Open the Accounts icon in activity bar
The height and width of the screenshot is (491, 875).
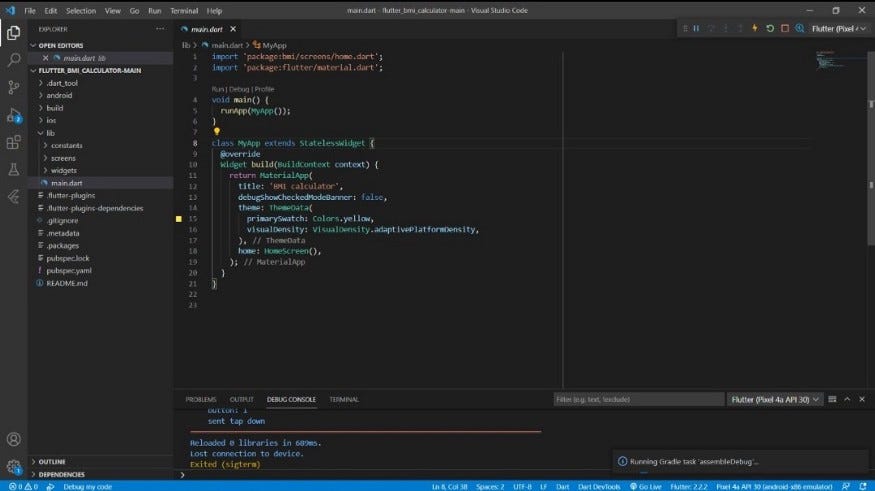pos(13,439)
